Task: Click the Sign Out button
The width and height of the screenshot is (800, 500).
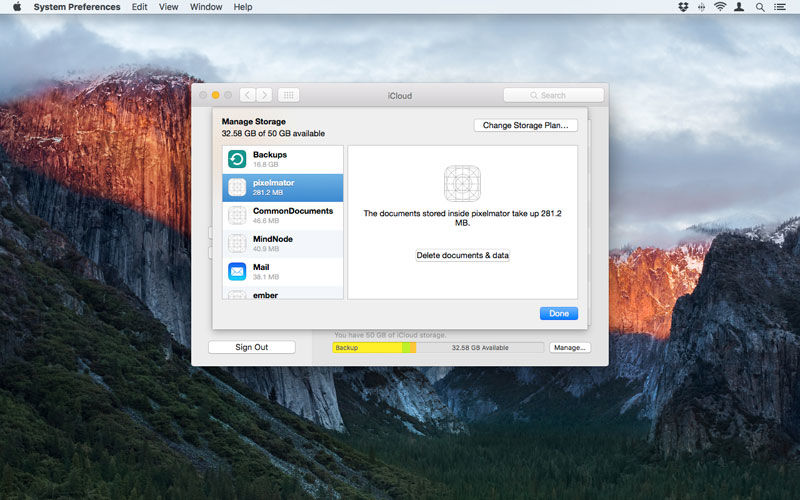Action: (252, 347)
